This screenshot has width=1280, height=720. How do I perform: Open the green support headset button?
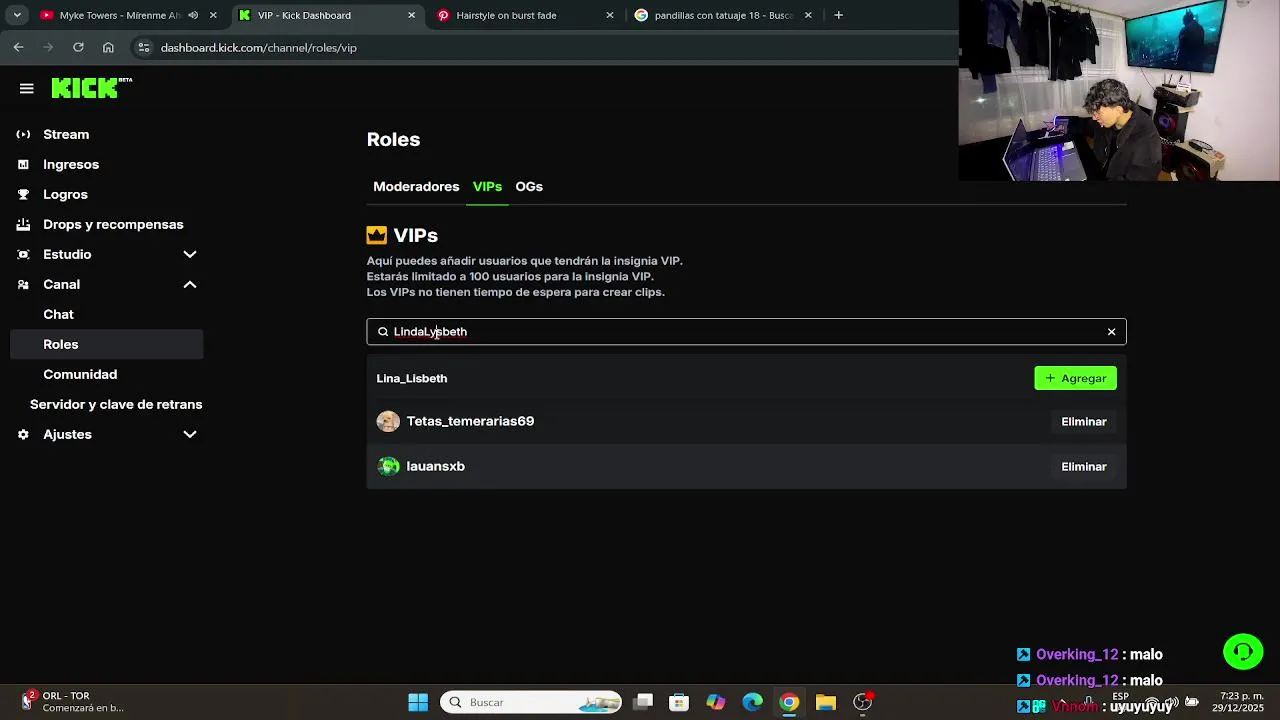pos(1243,652)
